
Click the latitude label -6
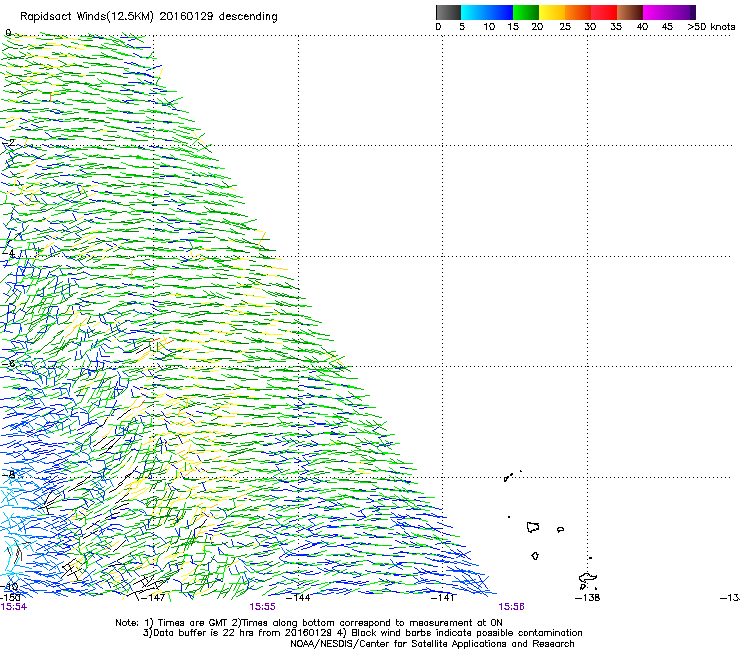click(x=8, y=364)
